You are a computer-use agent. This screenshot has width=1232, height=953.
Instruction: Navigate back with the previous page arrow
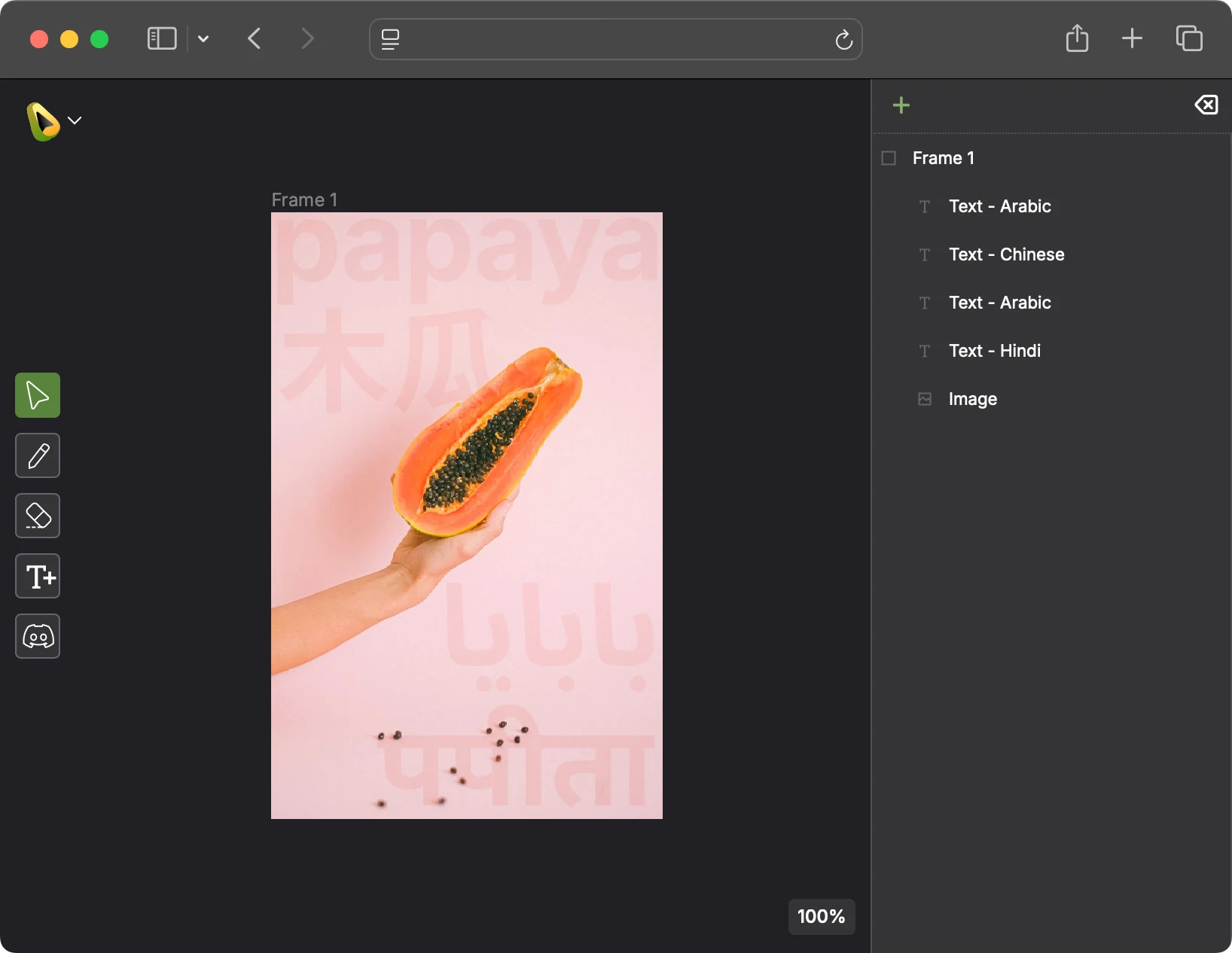pyautogui.click(x=255, y=38)
